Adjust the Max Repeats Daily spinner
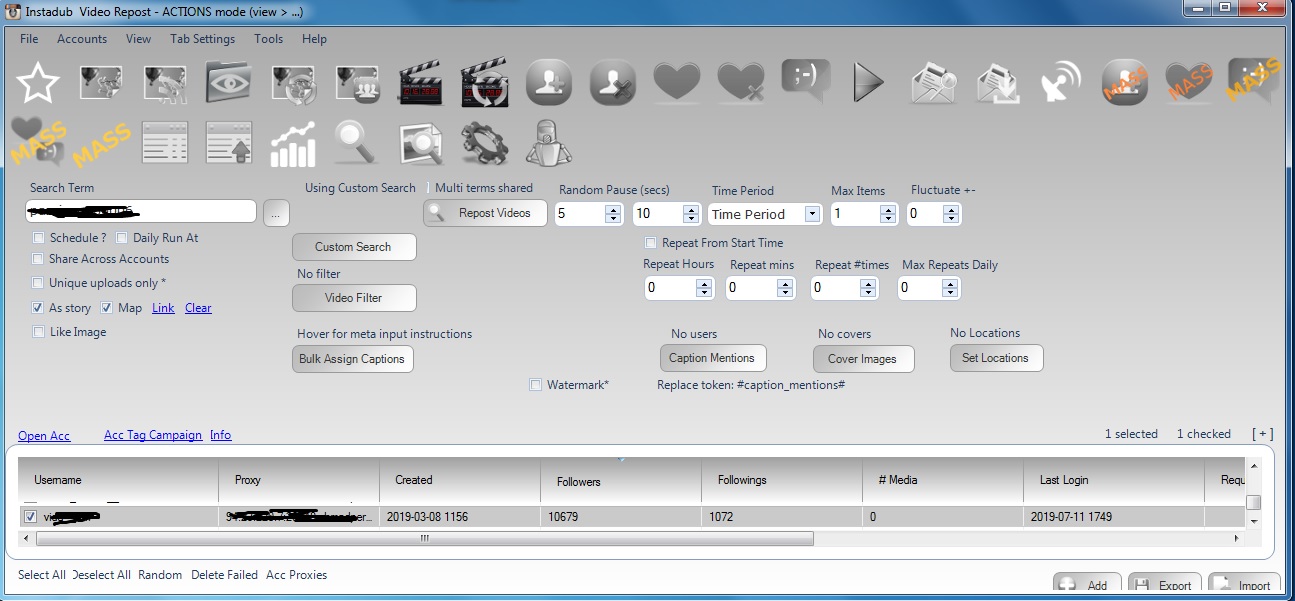This screenshot has width=1295, height=601. click(928, 288)
